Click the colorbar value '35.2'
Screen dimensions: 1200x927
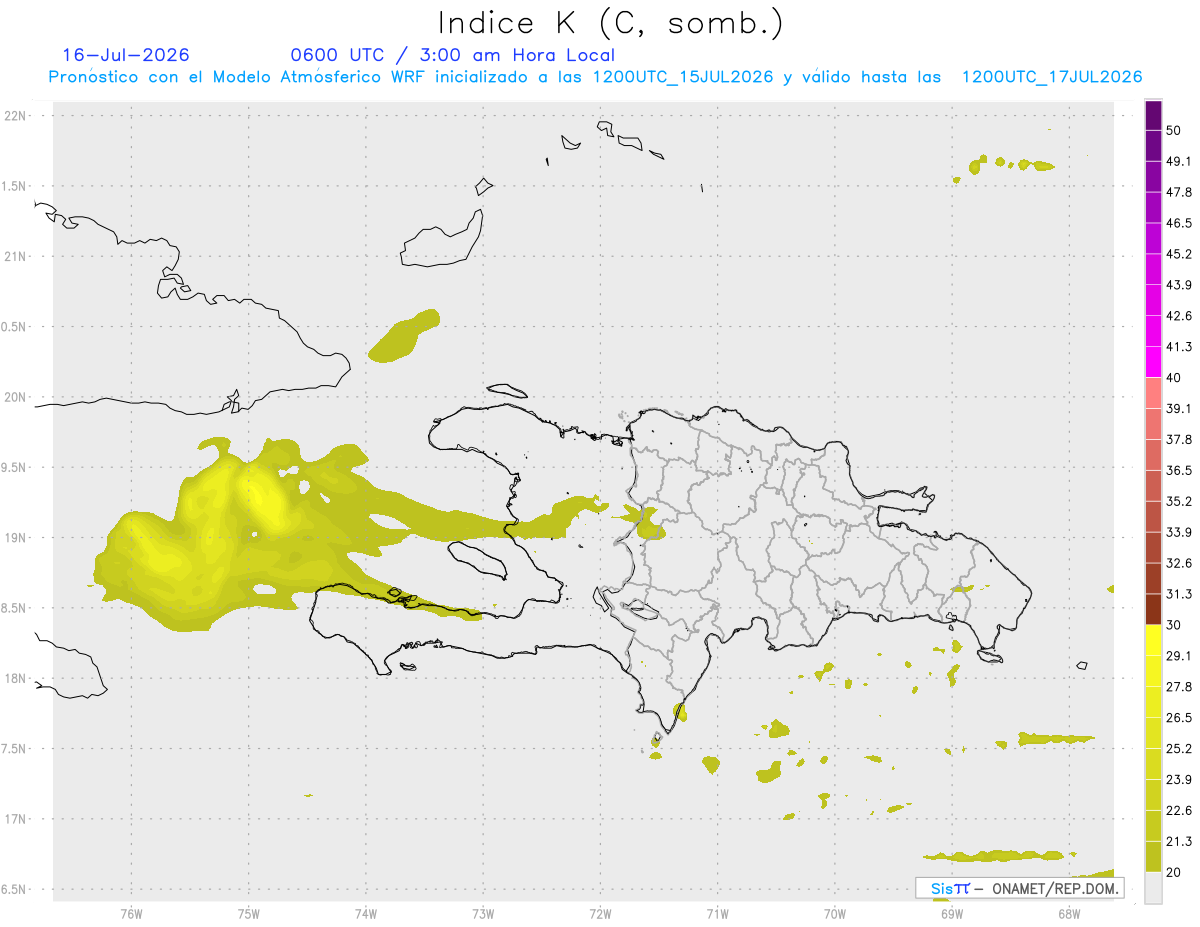point(1179,501)
